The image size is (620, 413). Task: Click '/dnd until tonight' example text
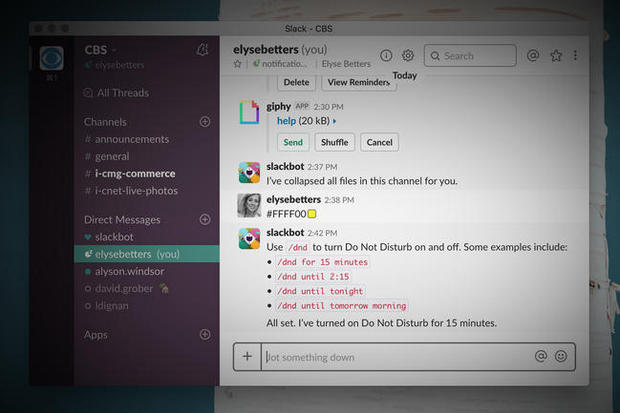point(320,291)
